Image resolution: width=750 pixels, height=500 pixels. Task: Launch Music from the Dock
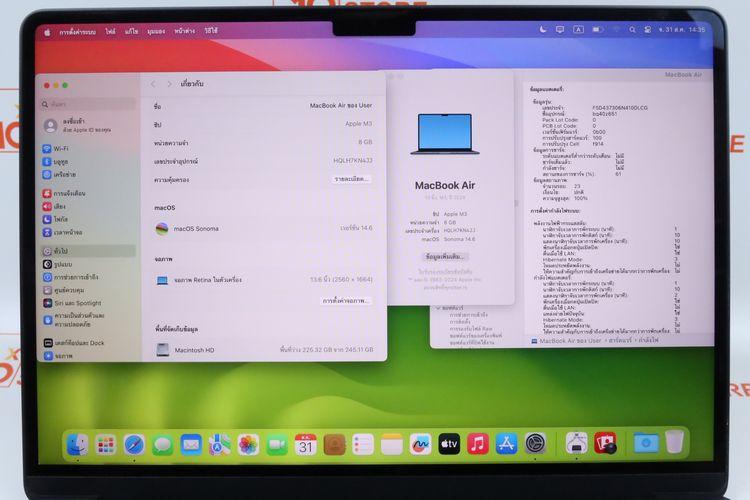[x=478, y=444]
